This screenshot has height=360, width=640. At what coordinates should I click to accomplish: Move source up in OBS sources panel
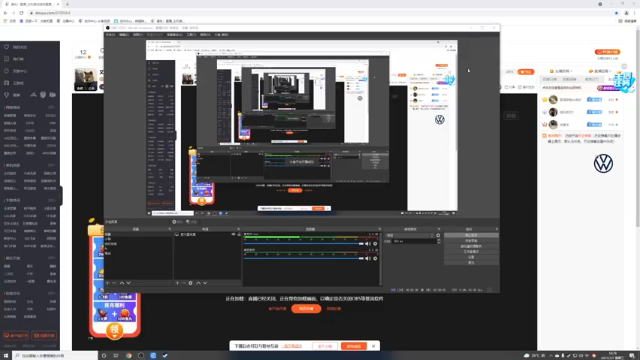(198, 283)
